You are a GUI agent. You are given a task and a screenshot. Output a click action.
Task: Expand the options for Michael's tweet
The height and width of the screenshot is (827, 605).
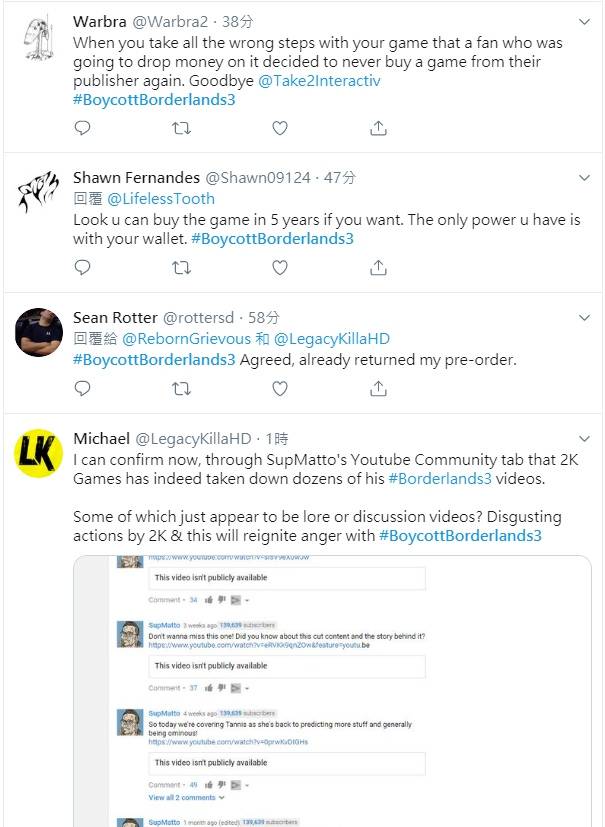(x=585, y=438)
